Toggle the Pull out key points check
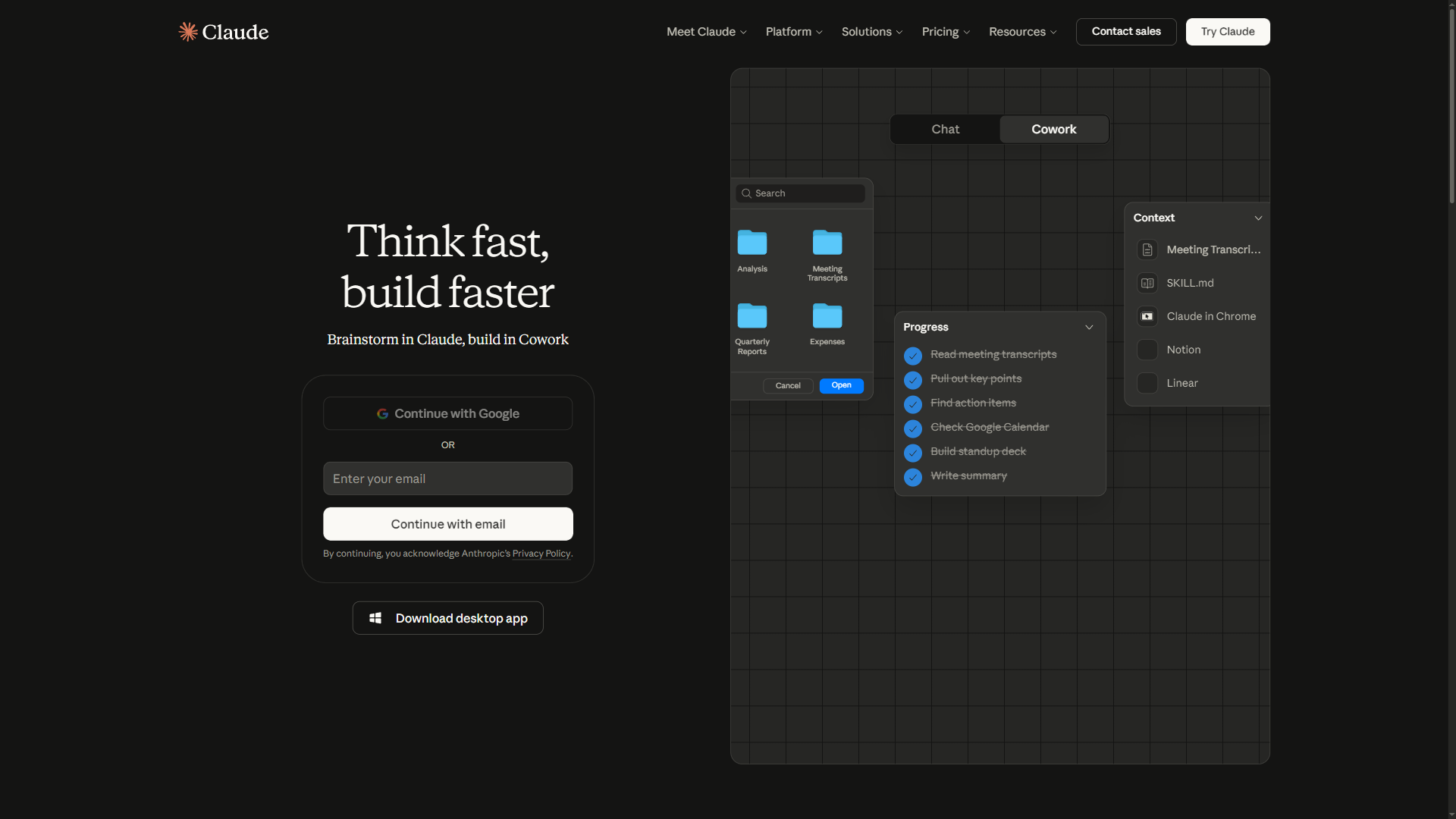This screenshot has width=1456, height=819. coord(913,380)
